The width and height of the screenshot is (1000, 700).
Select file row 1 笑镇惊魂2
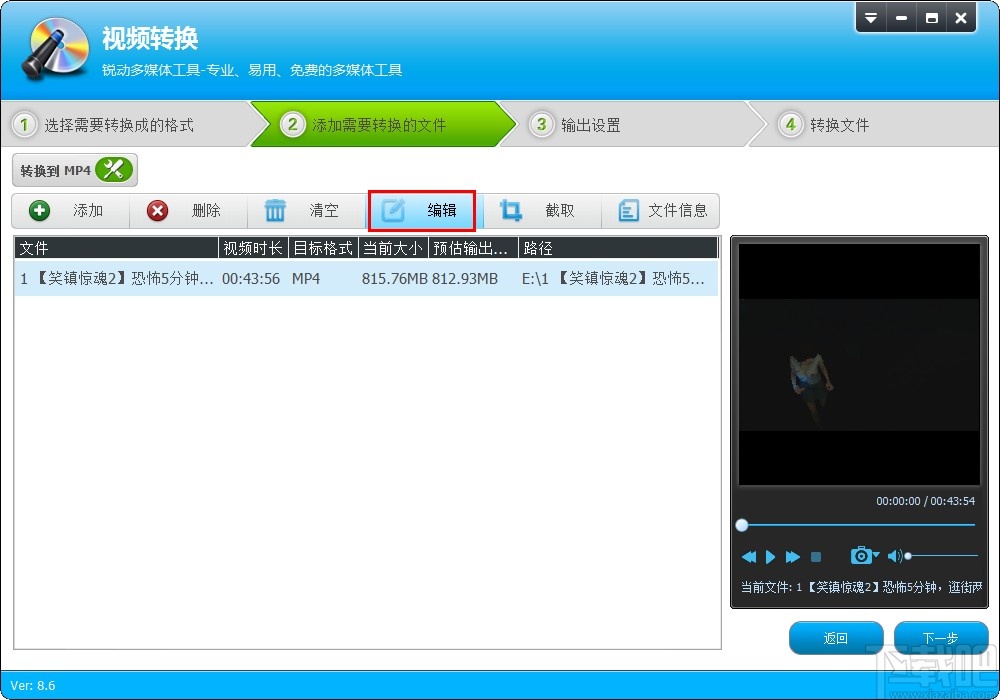point(366,279)
